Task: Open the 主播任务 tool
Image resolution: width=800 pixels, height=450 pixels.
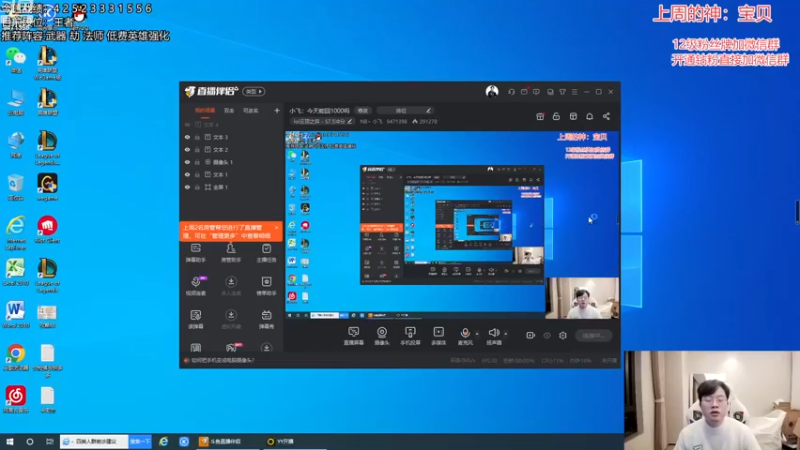Action: click(266, 253)
